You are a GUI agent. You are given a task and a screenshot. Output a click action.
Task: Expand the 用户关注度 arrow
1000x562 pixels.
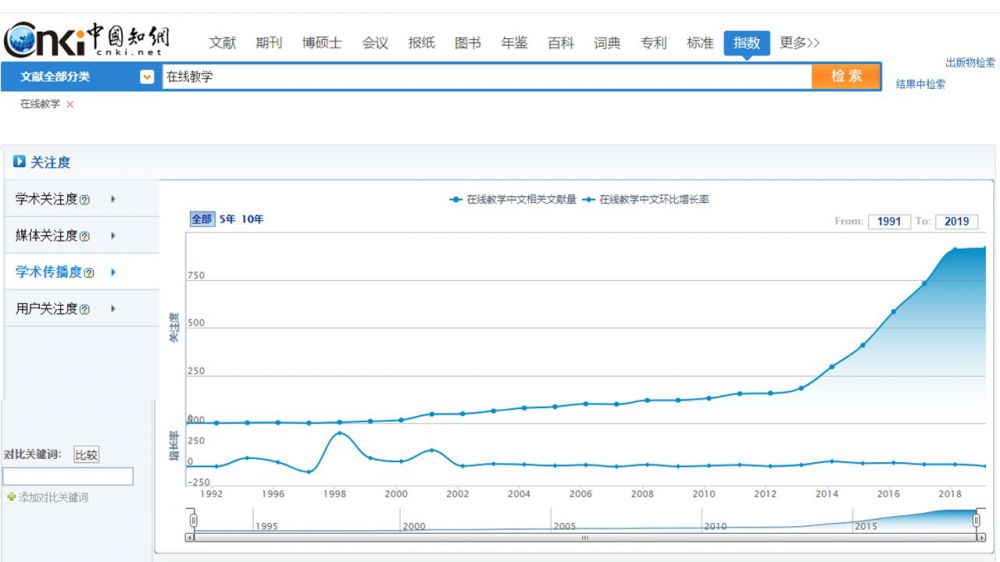[113, 309]
